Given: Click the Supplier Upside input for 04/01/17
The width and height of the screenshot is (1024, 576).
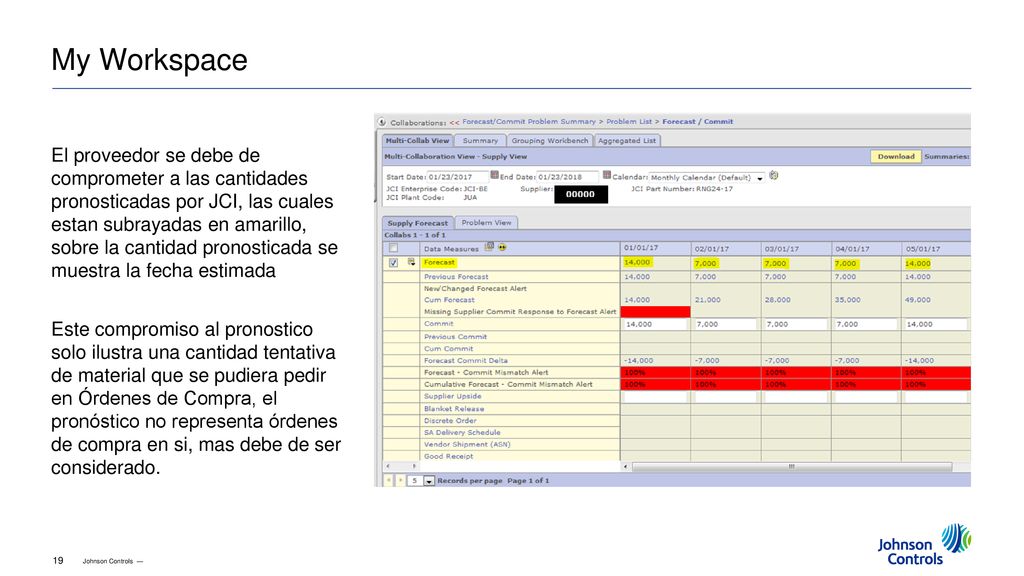Looking at the screenshot, I should pyautogui.click(x=866, y=397).
